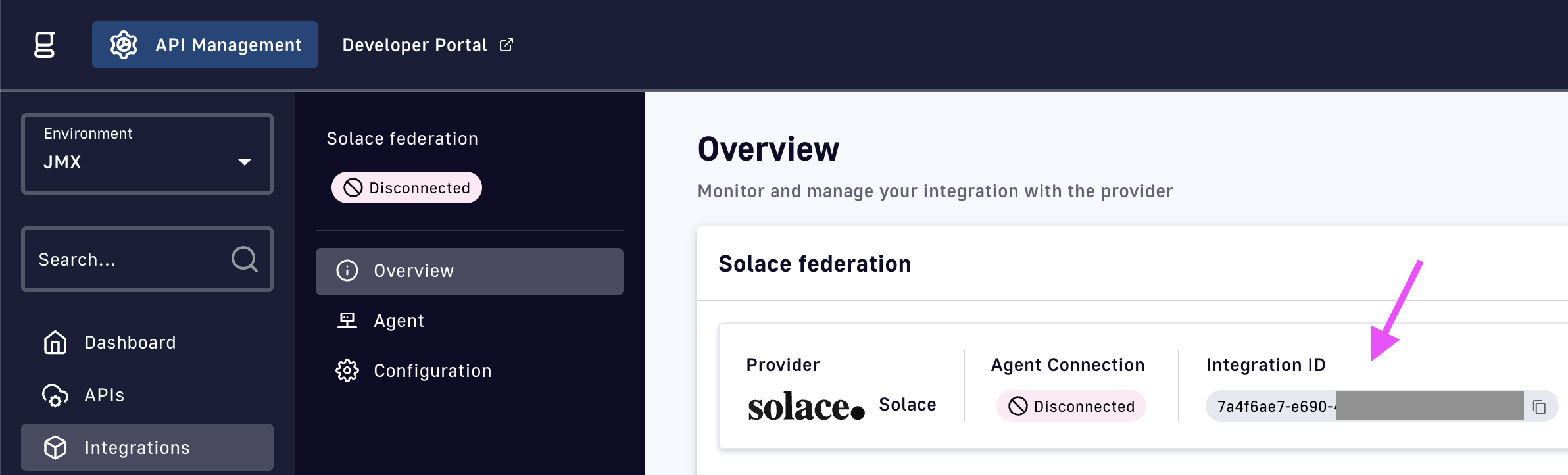Expand the Environment JMX dropdown
1568x475 pixels.
pyautogui.click(x=147, y=154)
